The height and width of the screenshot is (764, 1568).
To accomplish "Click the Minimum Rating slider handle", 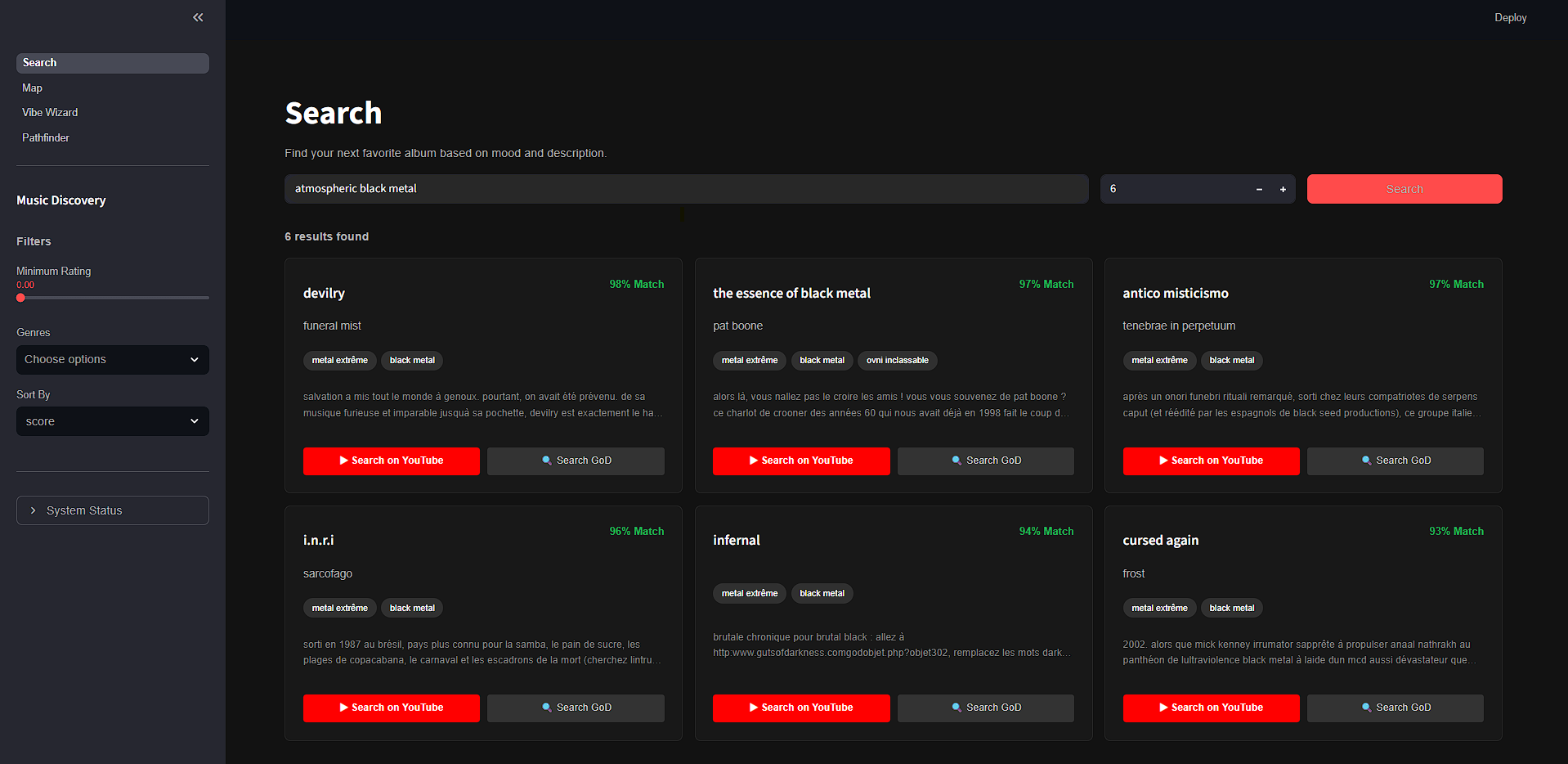I will (20, 298).
